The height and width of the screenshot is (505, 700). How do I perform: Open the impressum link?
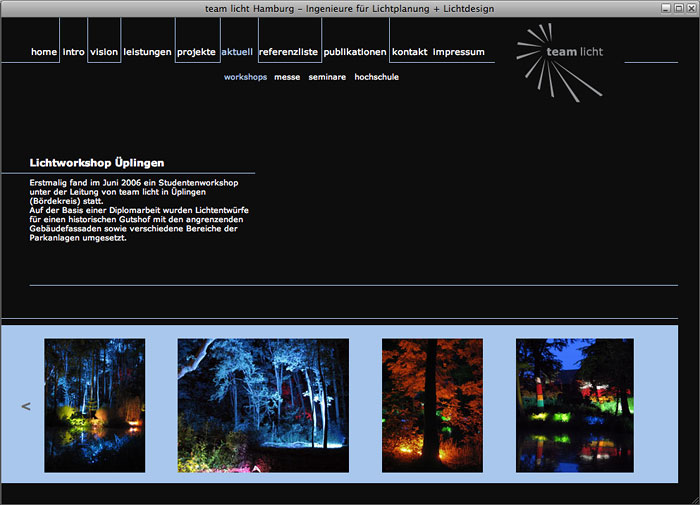[458, 52]
